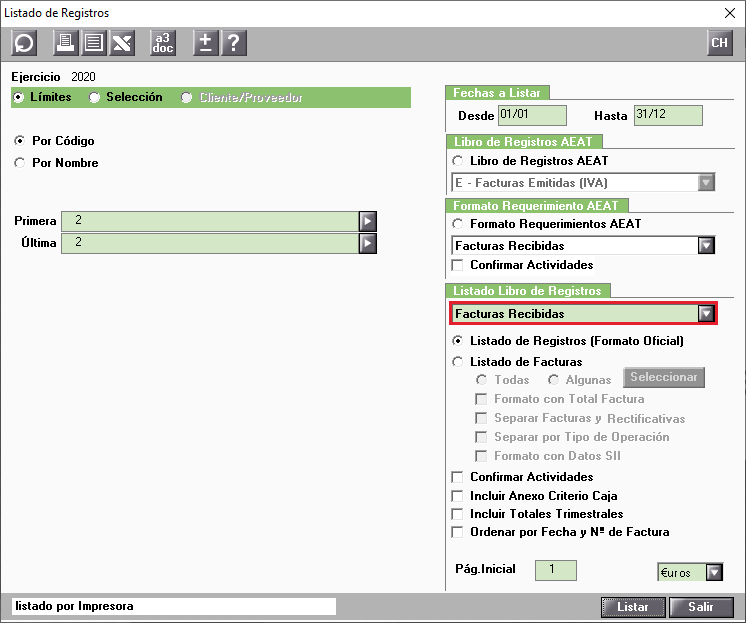Click the Ejercicio 2020 value
This screenshot has height=623, width=746.
tap(83, 77)
